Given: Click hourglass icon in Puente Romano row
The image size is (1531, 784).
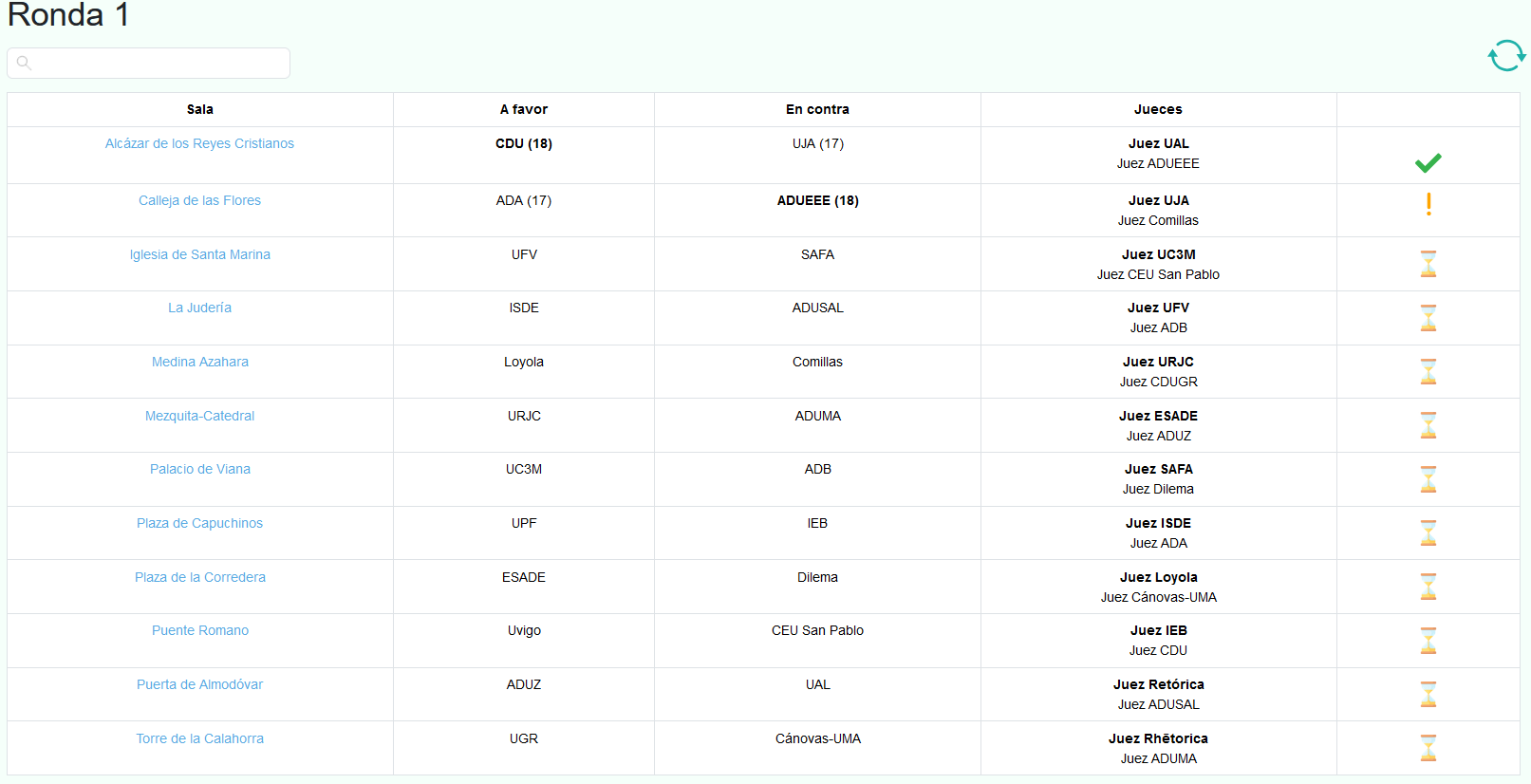Looking at the screenshot, I should coord(1428,641).
